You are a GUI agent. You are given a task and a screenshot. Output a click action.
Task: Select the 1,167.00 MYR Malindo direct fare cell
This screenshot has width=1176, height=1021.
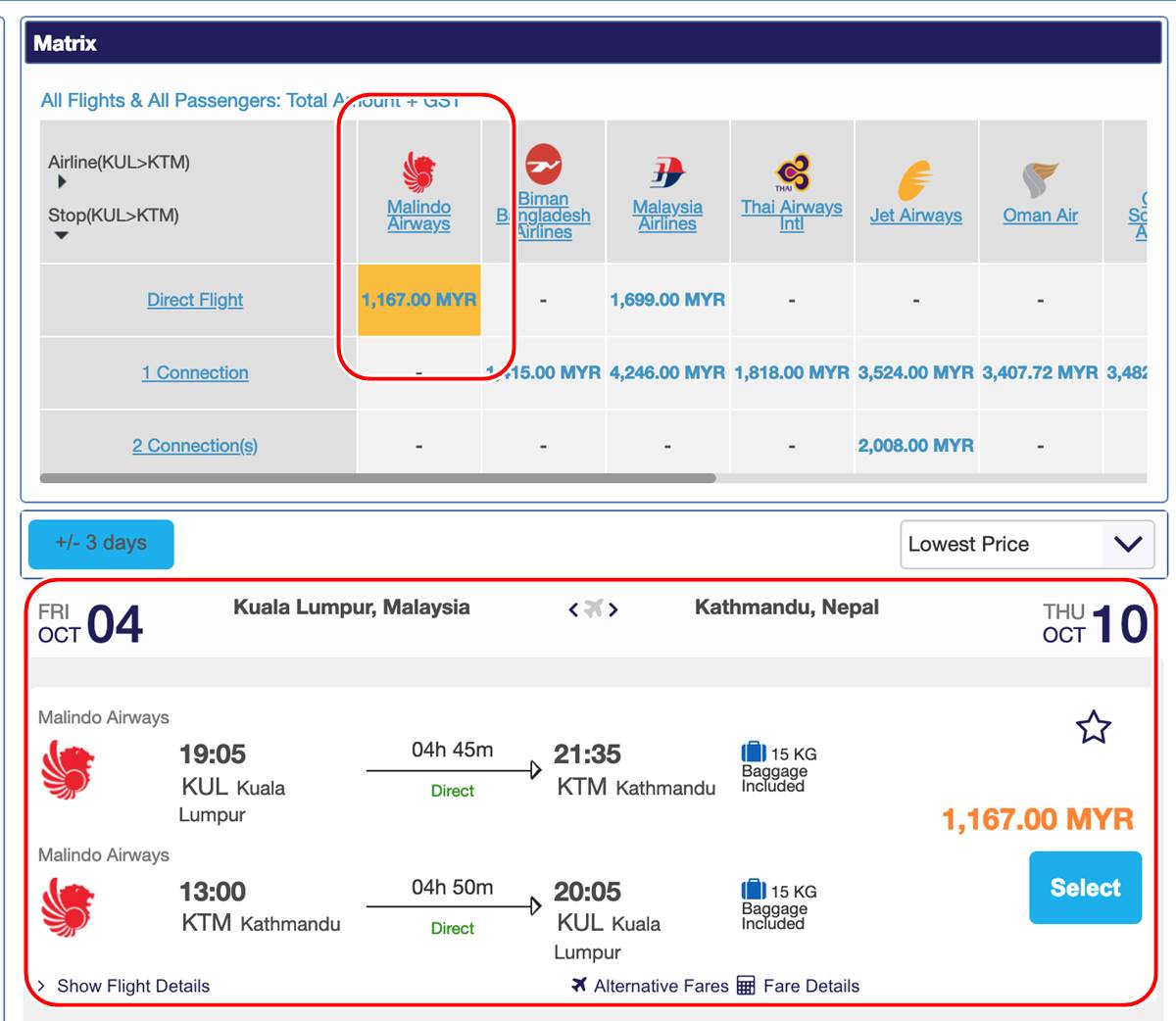tap(419, 300)
